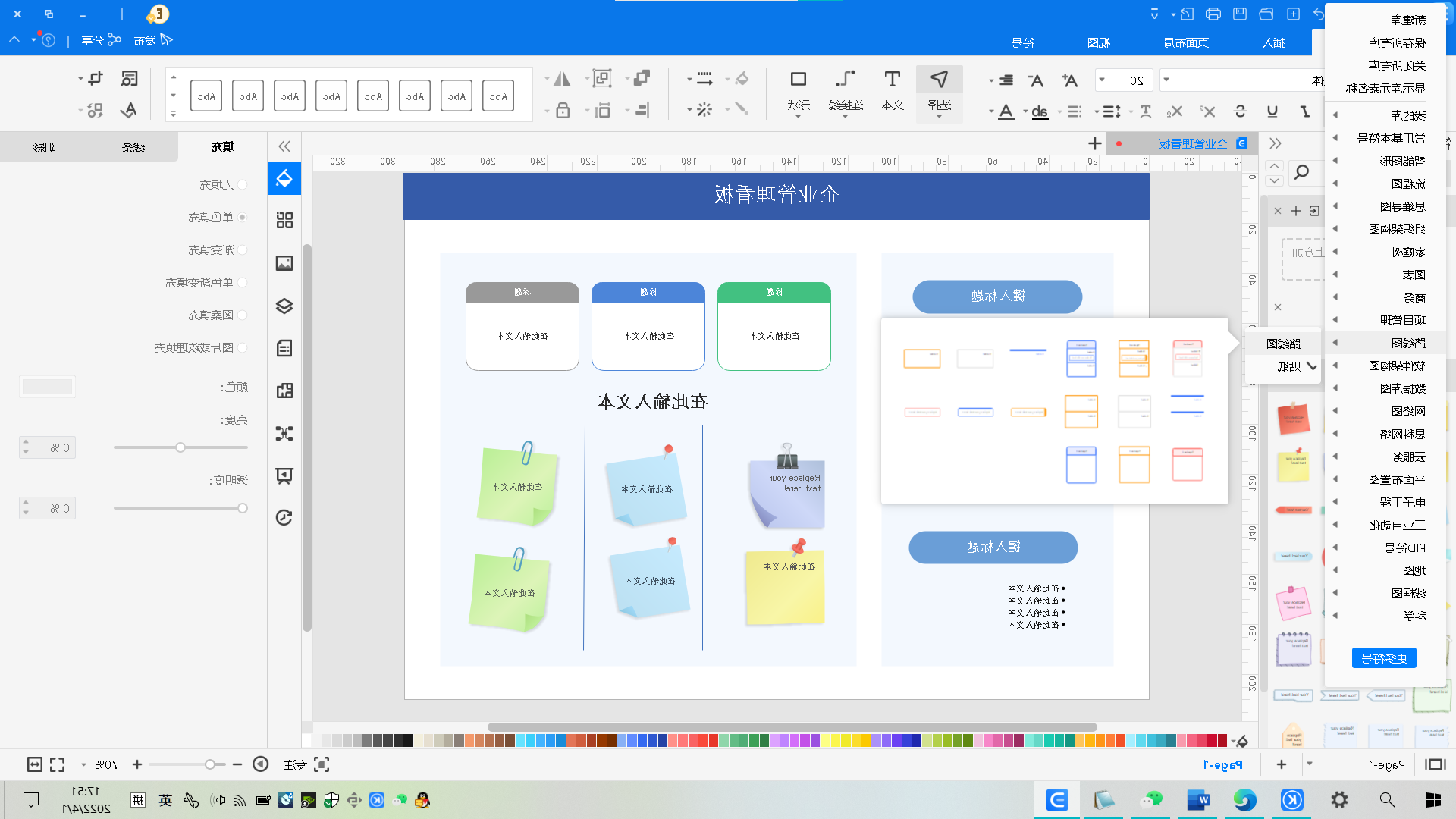1456x819 pixels.
Task: Open the presentation board side panel icon
Action: click(284, 475)
